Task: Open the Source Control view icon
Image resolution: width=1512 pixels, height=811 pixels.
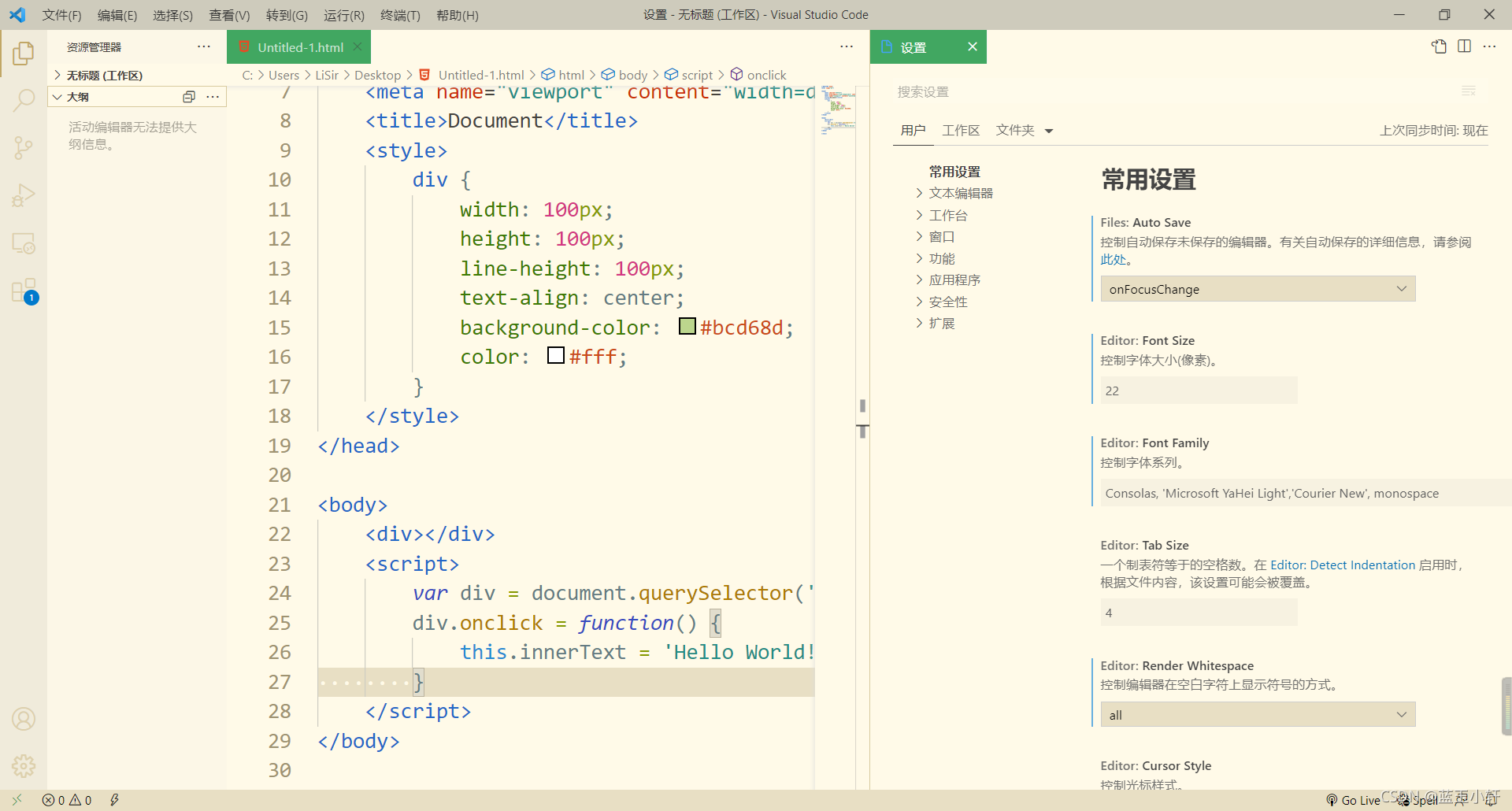Action: 24,147
